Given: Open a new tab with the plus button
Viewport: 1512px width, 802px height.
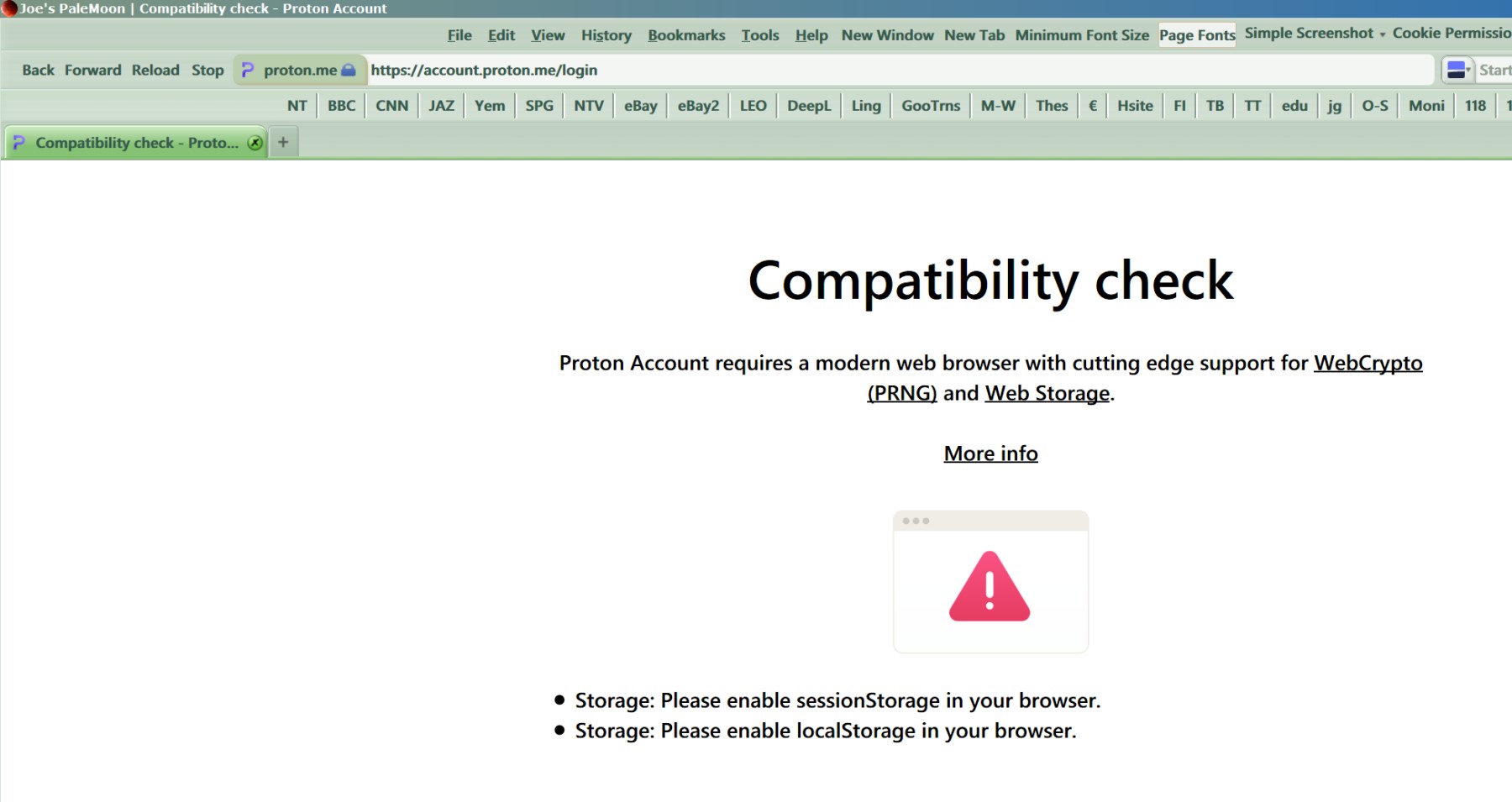Looking at the screenshot, I should pyautogui.click(x=283, y=142).
